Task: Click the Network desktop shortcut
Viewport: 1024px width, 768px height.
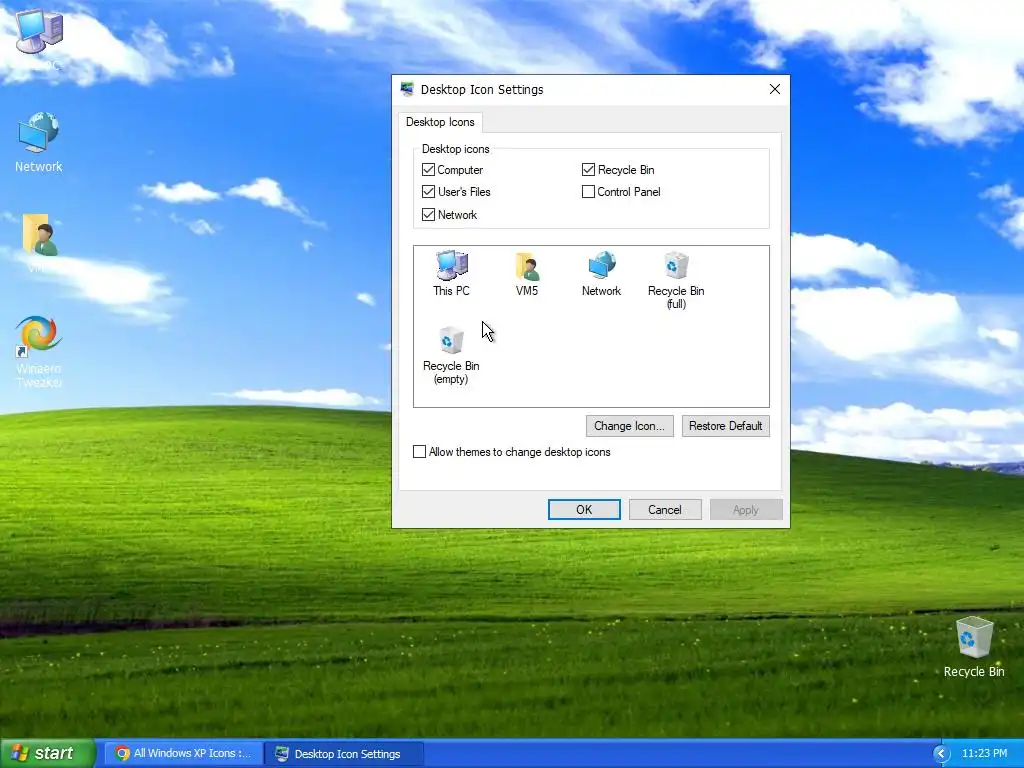Action: [39, 142]
